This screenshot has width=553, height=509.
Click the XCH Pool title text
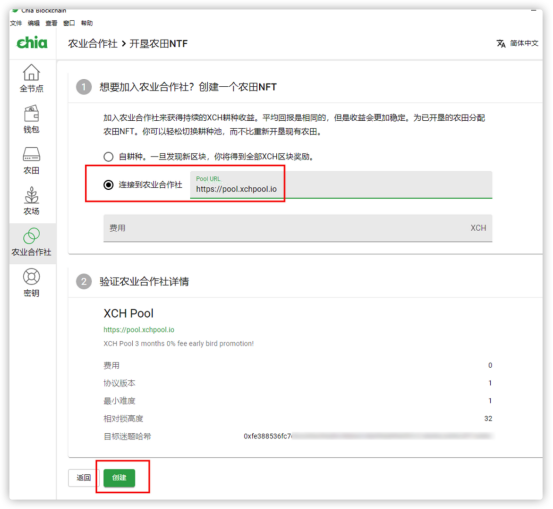point(128,313)
